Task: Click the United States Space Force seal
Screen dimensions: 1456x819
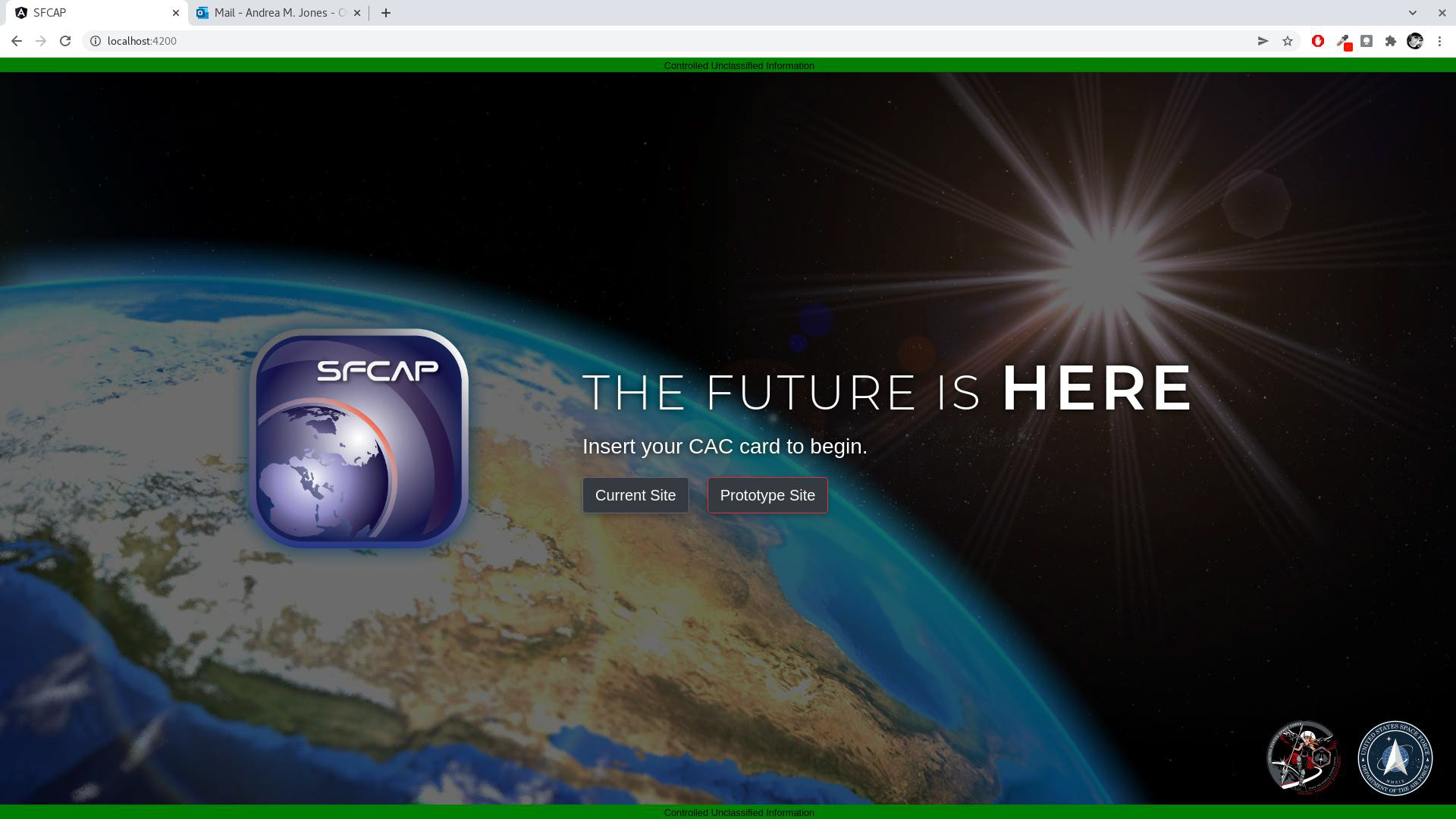Action: (1395, 758)
